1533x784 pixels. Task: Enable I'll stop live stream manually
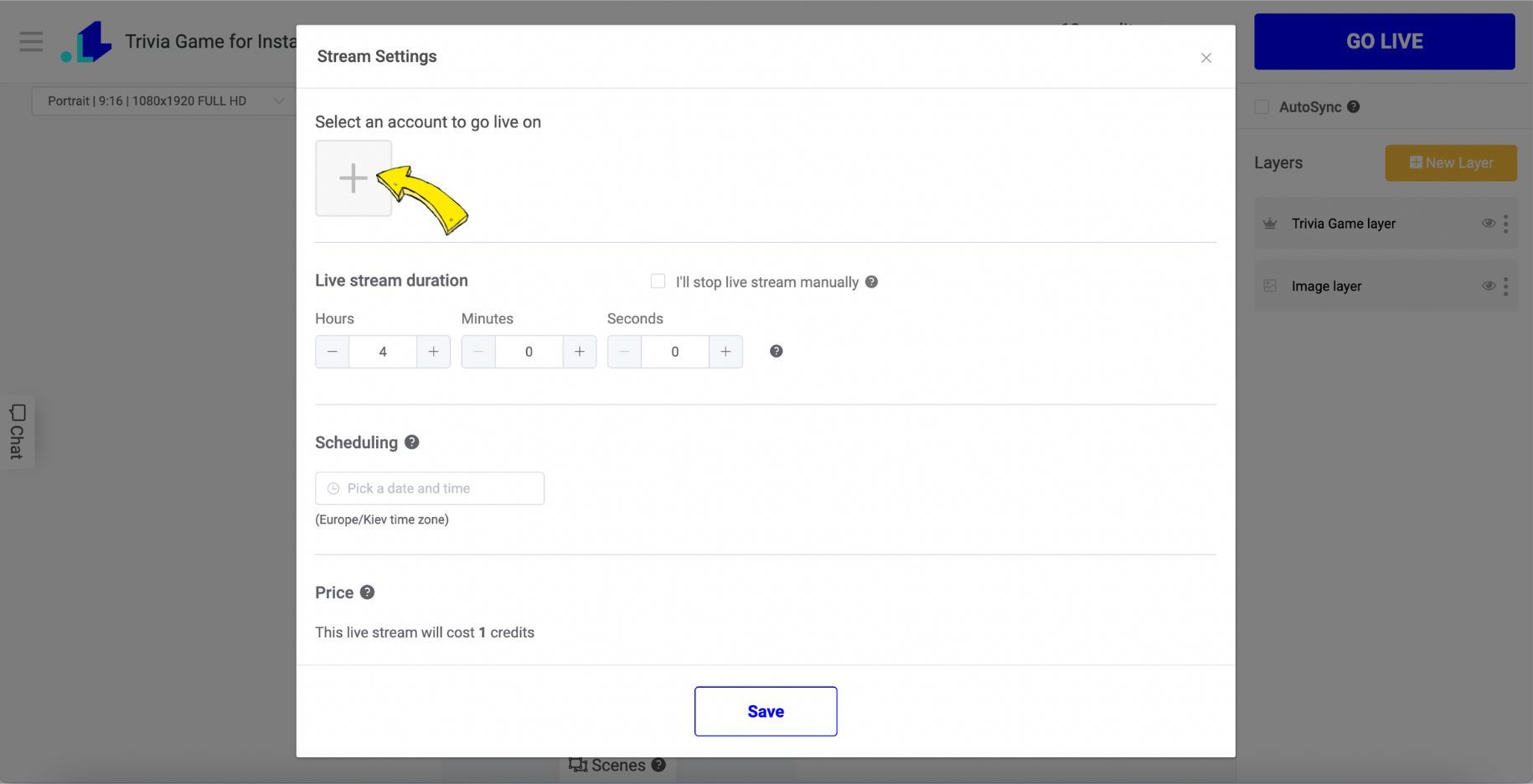pyautogui.click(x=658, y=281)
